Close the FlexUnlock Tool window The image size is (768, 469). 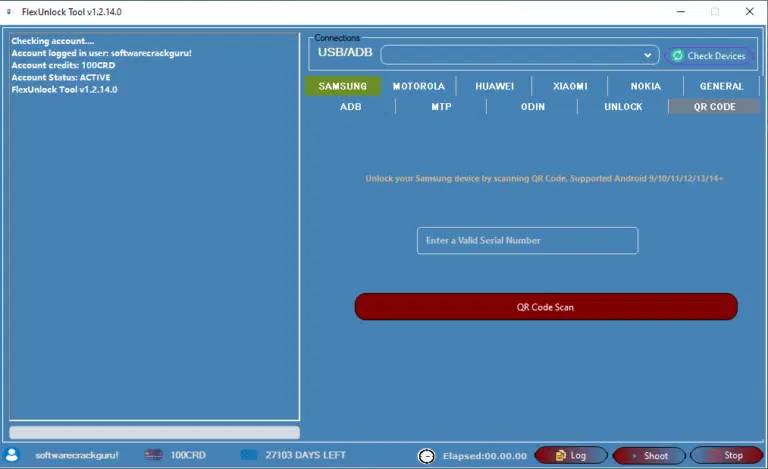749,12
